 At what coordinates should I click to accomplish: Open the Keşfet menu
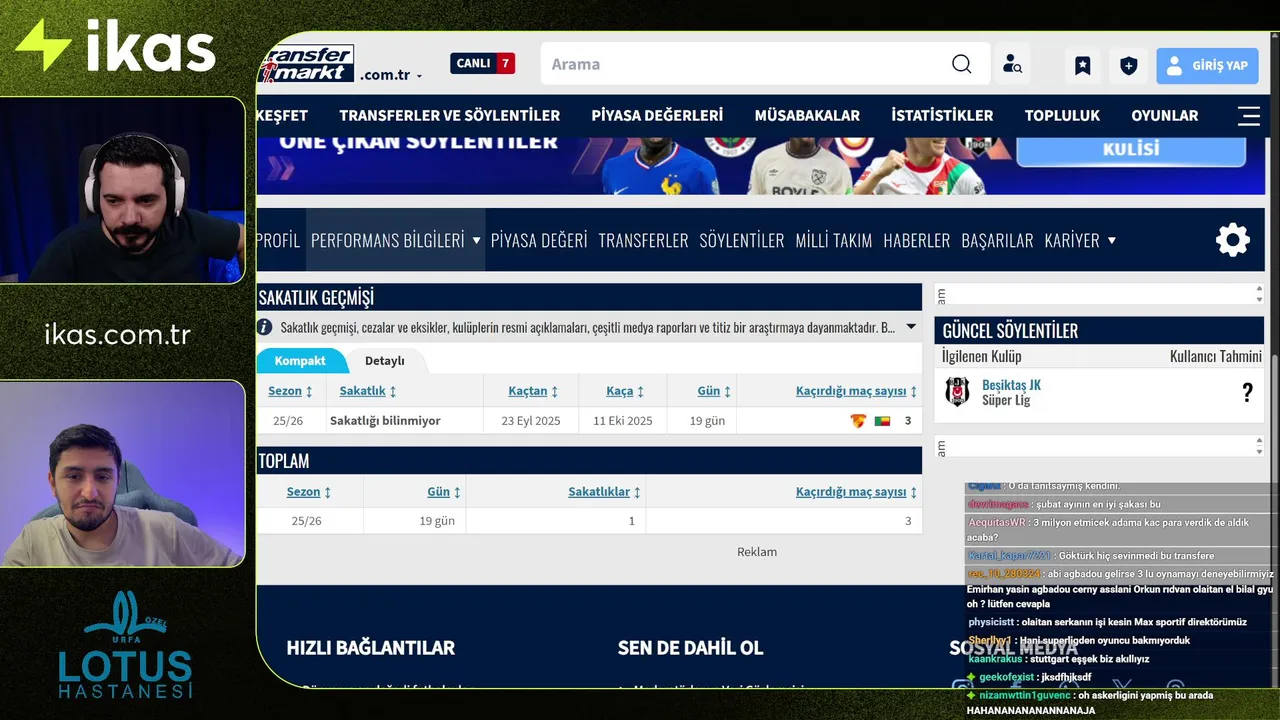click(x=282, y=115)
